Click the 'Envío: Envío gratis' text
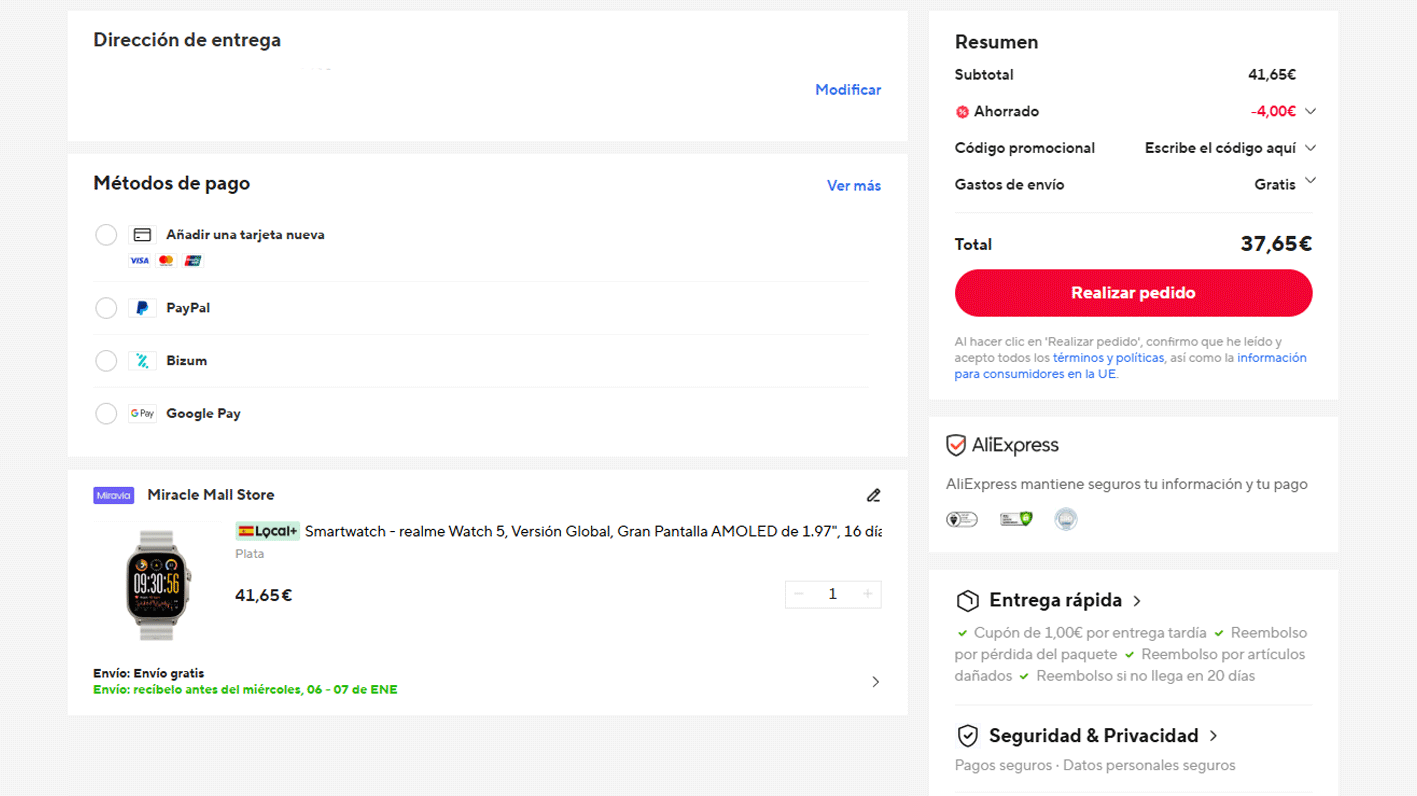Screen dimensions: 1417x796 point(149,674)
